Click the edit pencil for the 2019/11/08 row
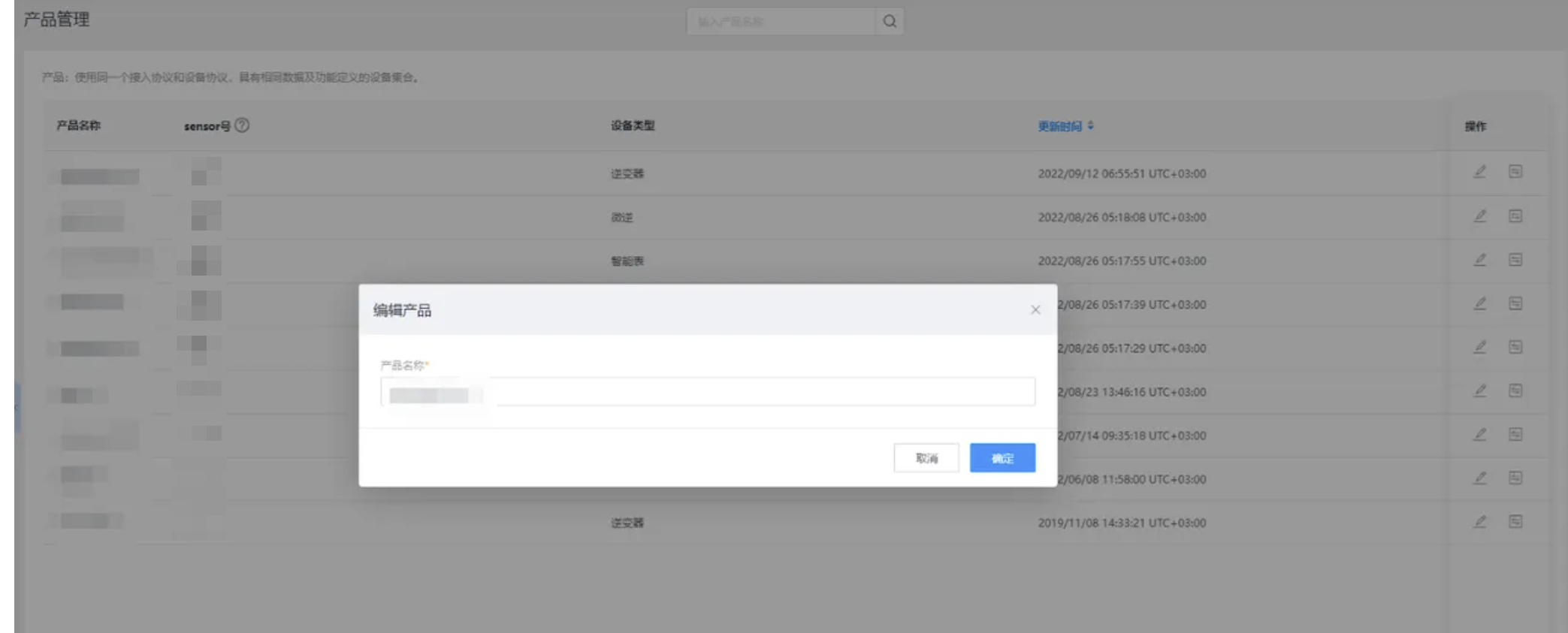 click(x=1479, y=522)
